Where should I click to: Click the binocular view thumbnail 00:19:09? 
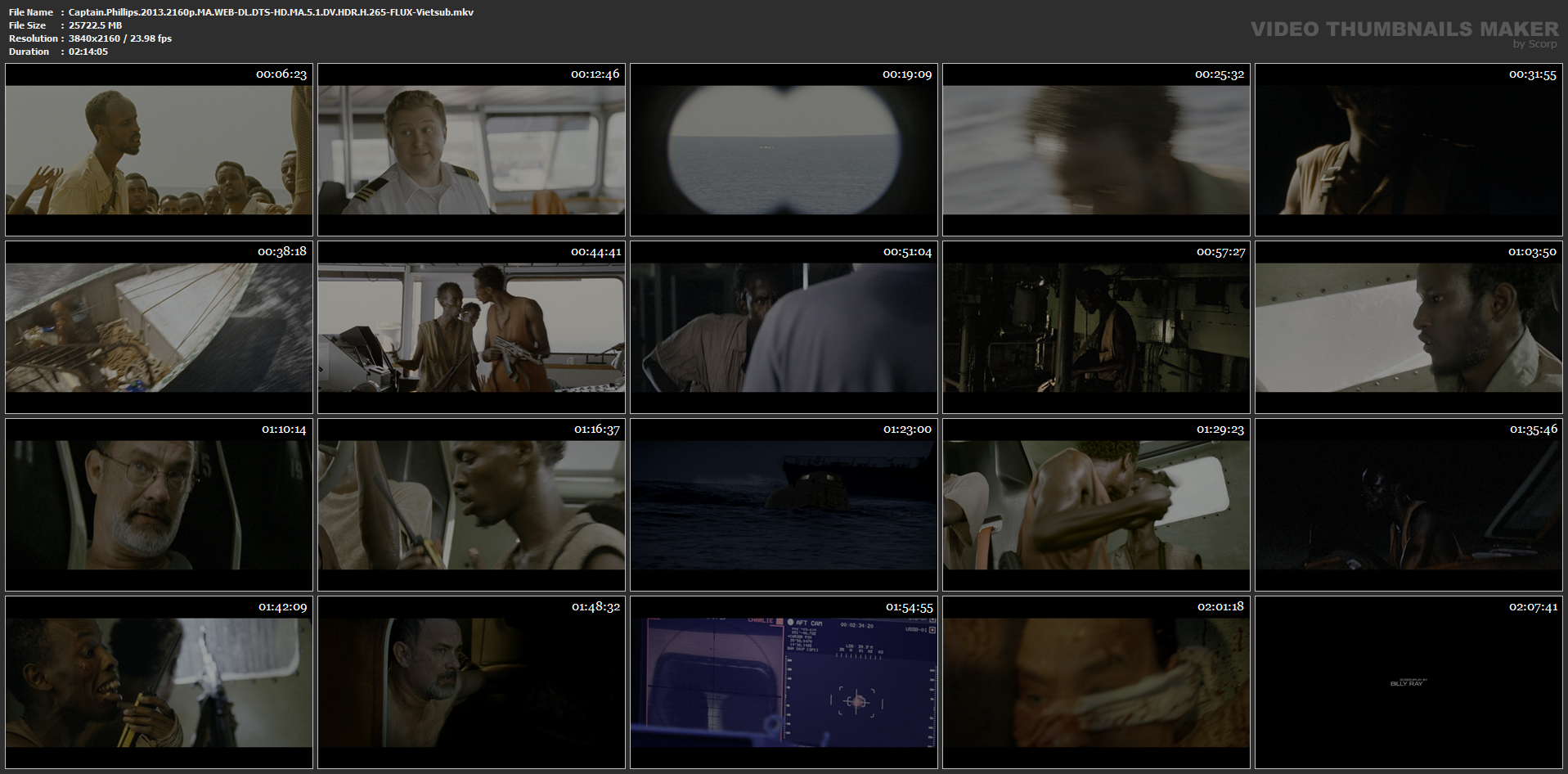pos(784,150)
